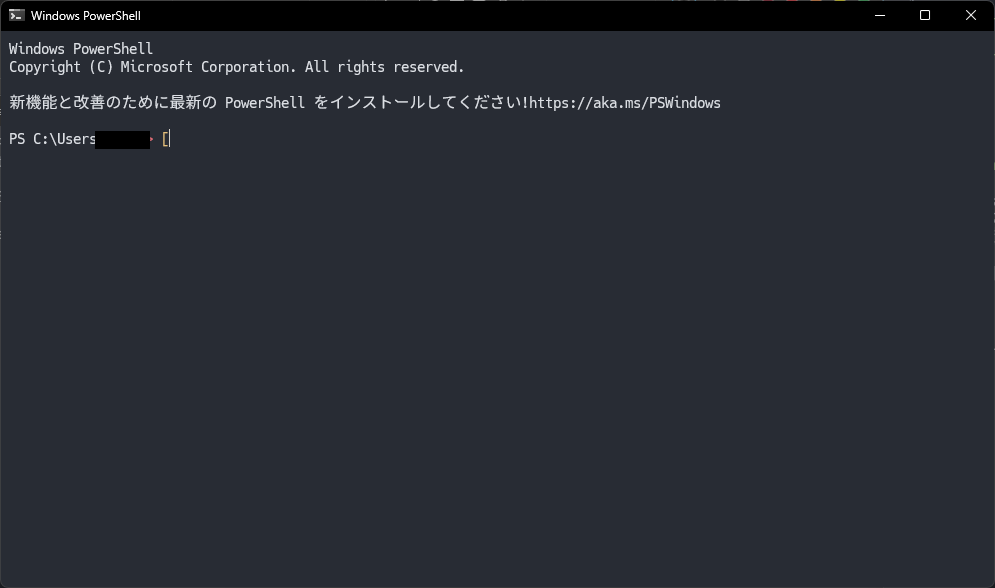Screen dimensions: 995x588
Task: Click the "新機能" word in the message
Action: click(x=33, y=103)
